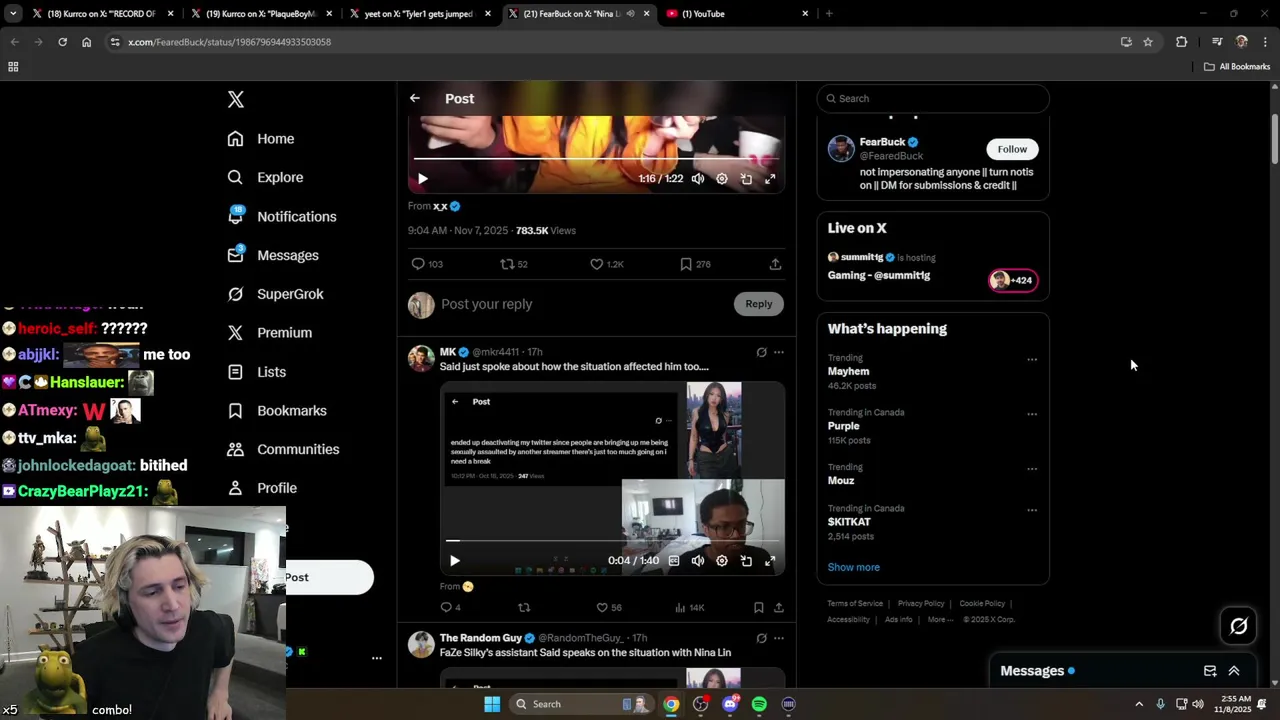Image resolution: width=1280 pixels, height=720 pixels.
Task: Click the X logo in sidebar
Action: tap(236, 99)
